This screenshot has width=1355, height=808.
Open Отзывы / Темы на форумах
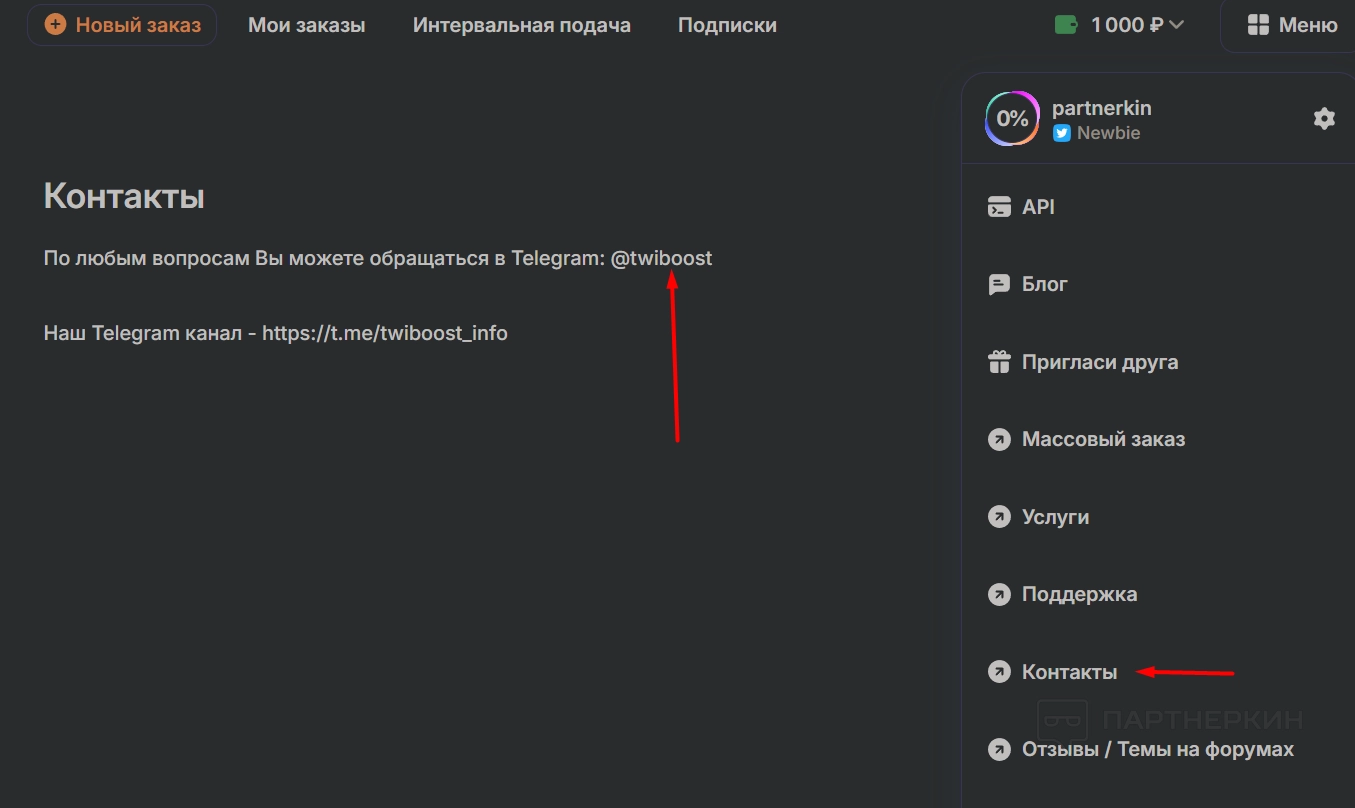[x=1157, y=749]
